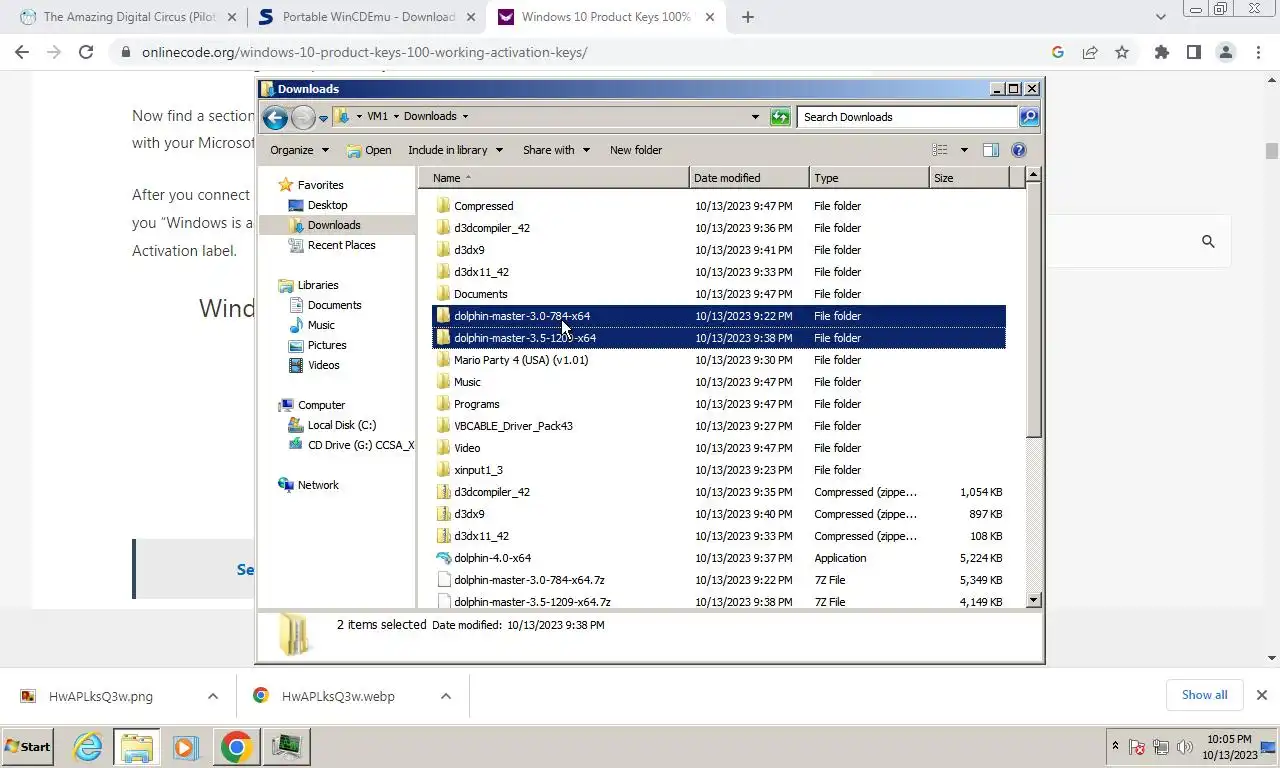The width and height of the screenshot is (1280, 768).
Task: Click the Chrome taskbar icon
Action: coord(236,747)
